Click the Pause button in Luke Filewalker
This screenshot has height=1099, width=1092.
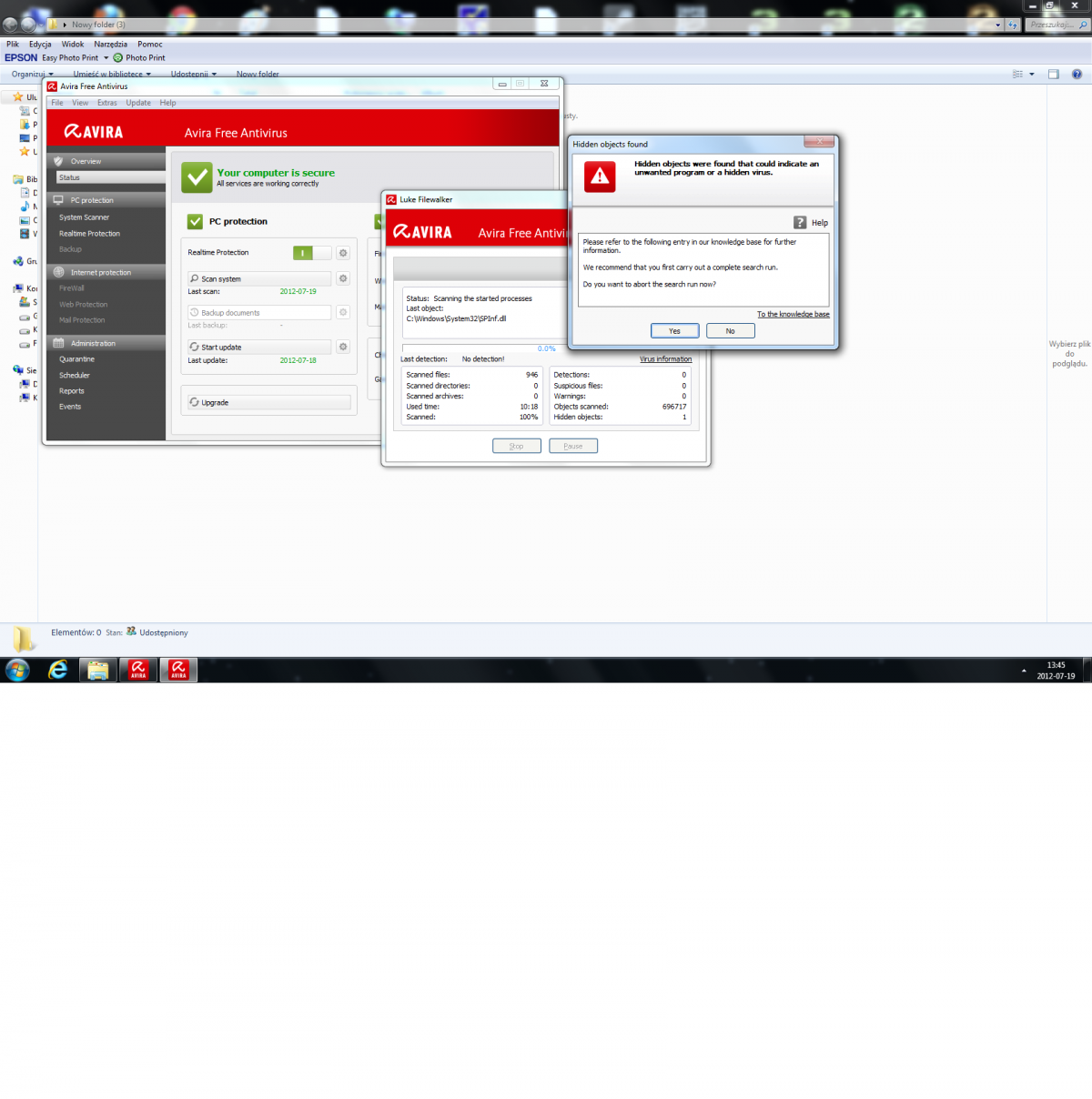coord(573,446)
